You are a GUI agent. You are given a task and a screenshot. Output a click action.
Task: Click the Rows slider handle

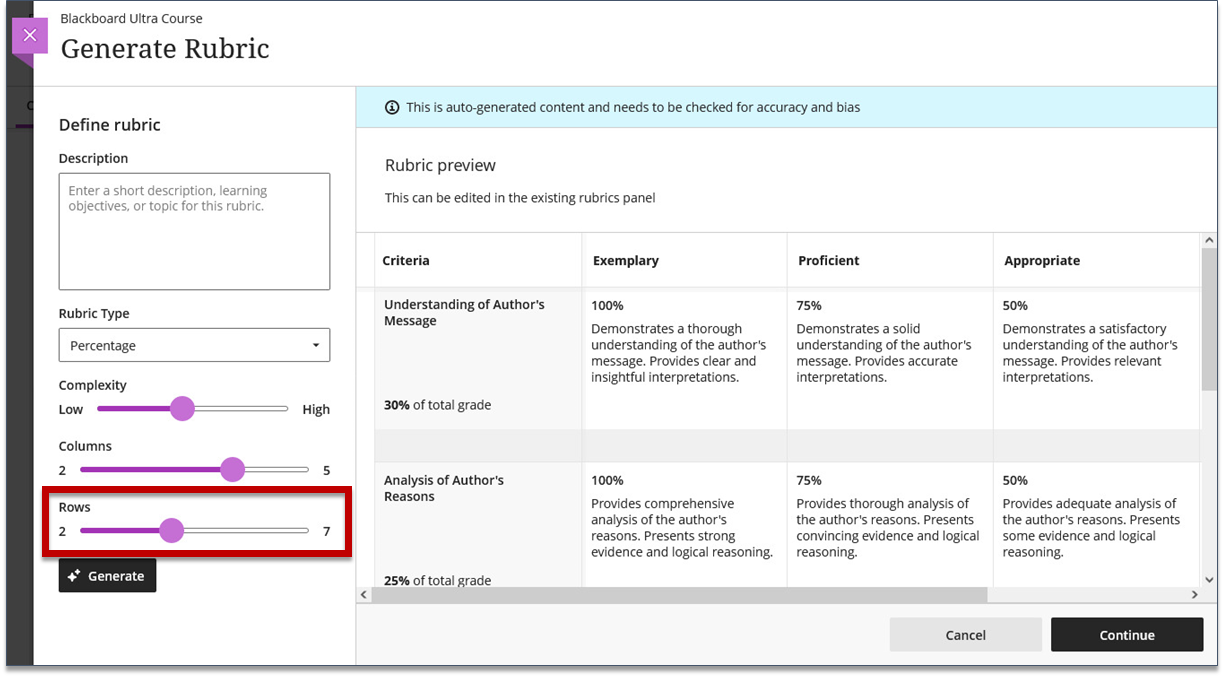point(172,530)
